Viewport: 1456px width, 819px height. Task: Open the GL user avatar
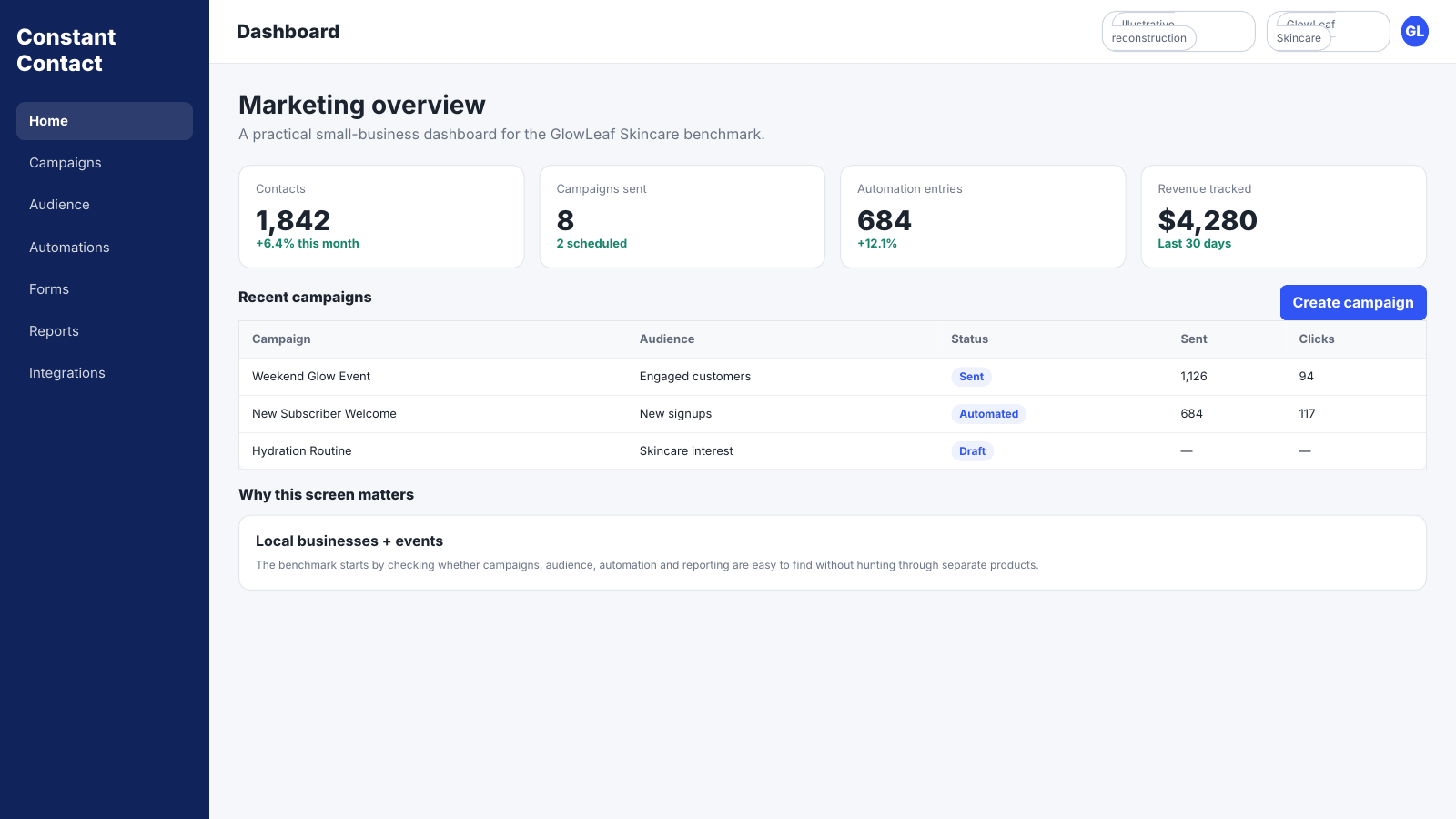[x=1414, y=31]
